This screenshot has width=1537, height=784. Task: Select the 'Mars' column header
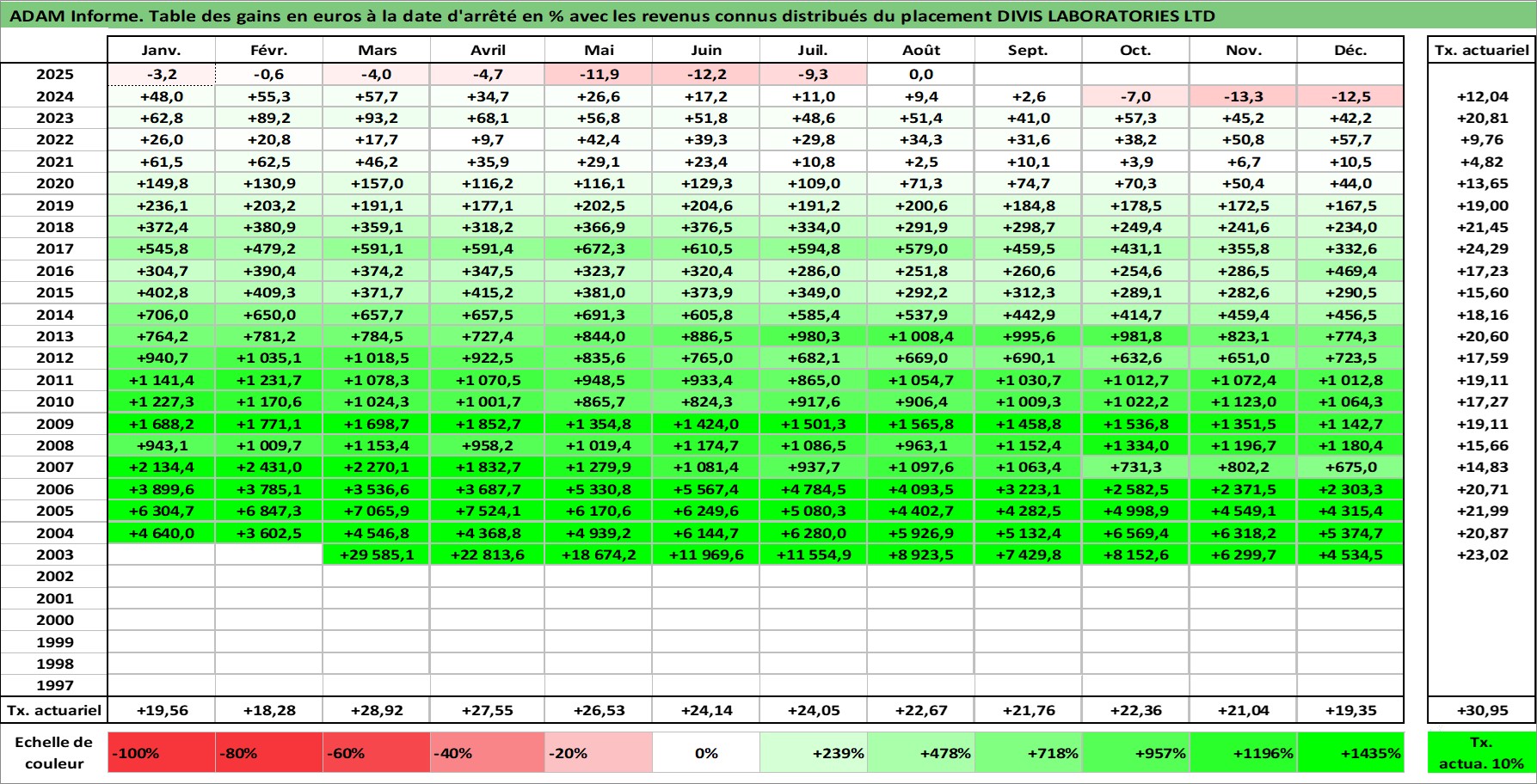[376, 50]
